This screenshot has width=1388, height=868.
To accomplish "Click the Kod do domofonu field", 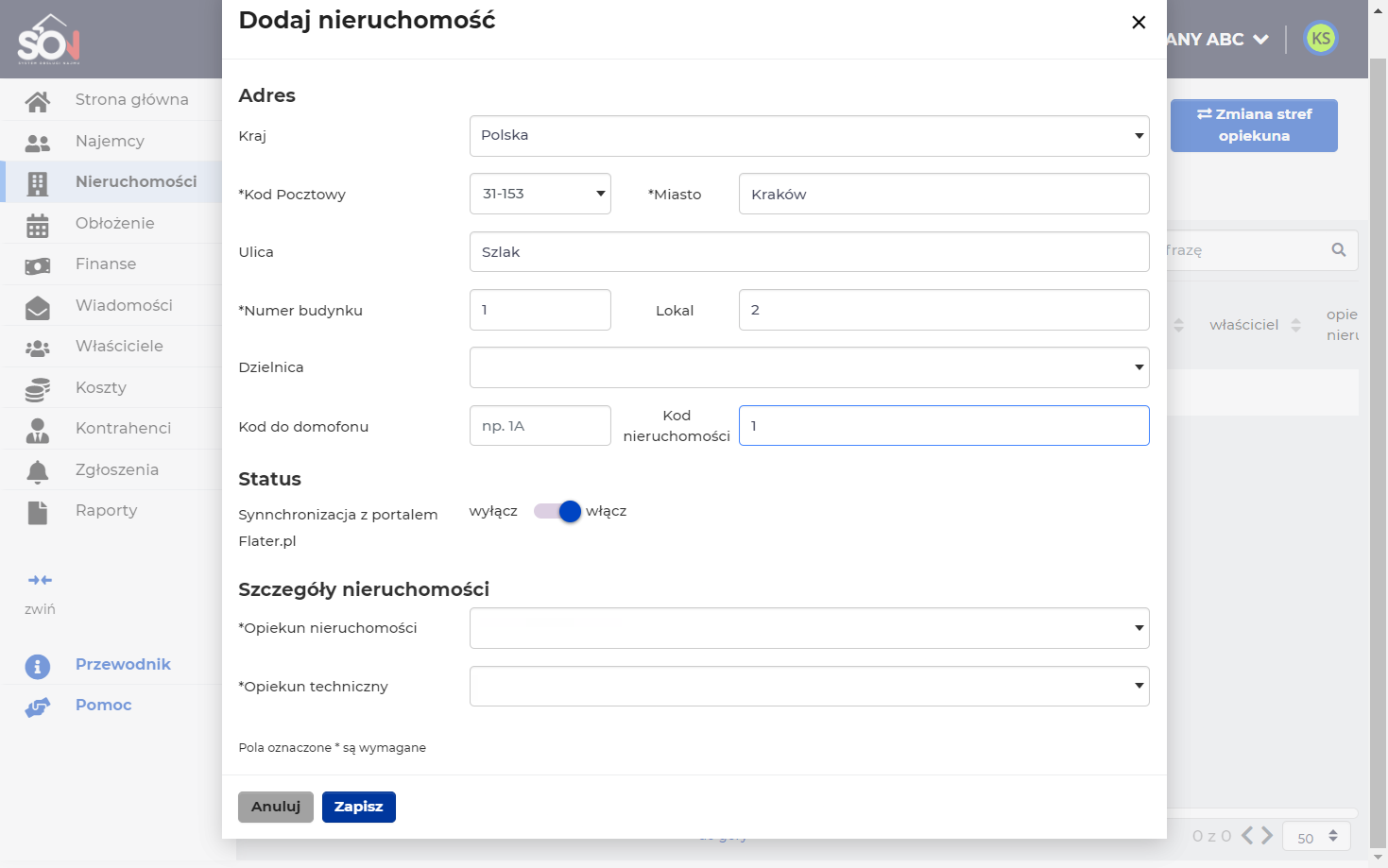I will pyautogui.click(x=540, y=426).
